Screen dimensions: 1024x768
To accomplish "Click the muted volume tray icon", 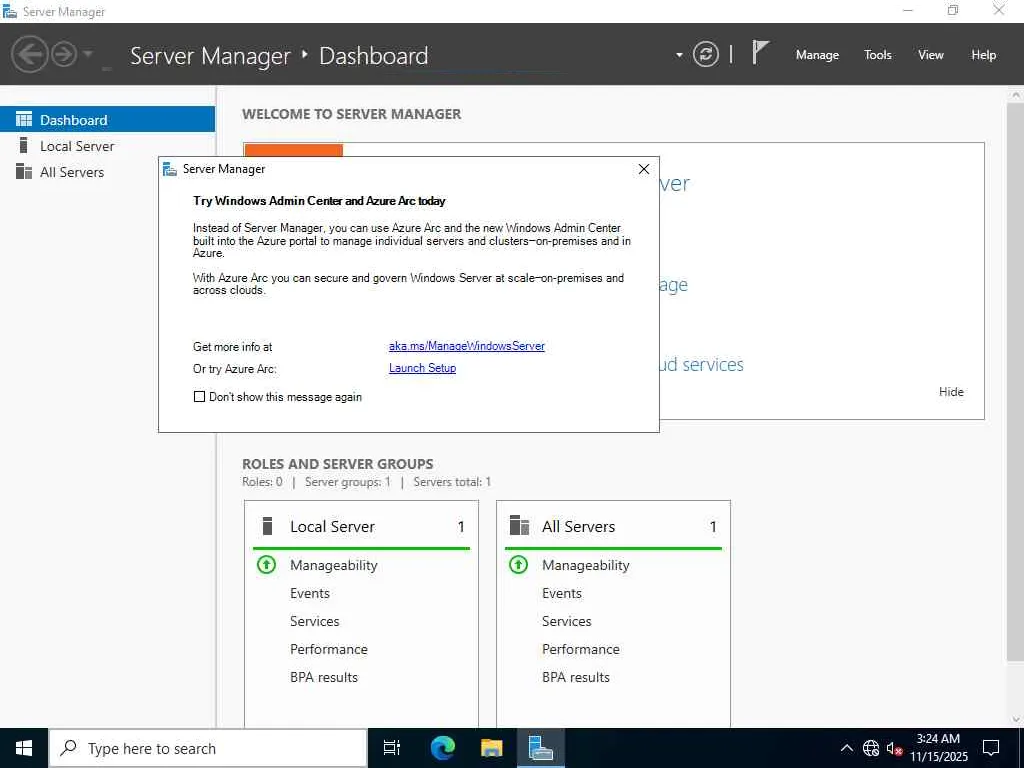I will coord(894,748).
